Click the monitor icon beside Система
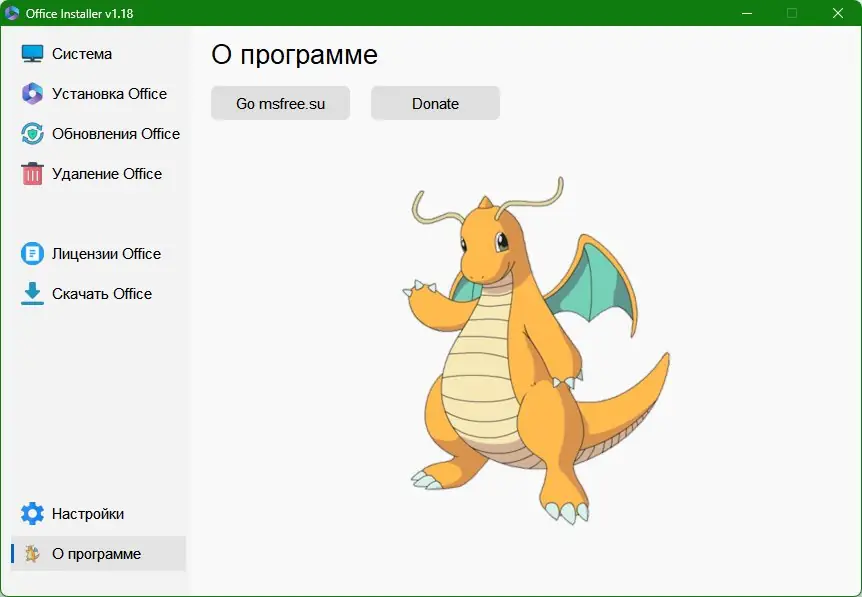Image resolution: width=862 pixels, height=597 pixels. pyautogui.click(x=32, y=54)
